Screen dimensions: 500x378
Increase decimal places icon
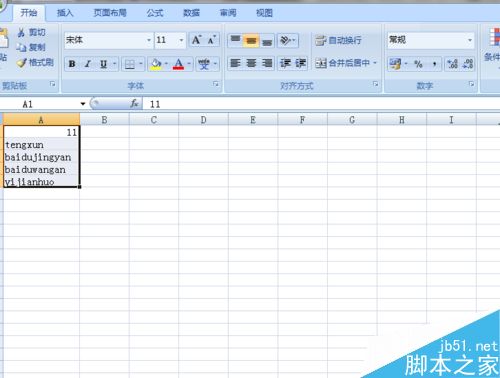pos(452,64)
